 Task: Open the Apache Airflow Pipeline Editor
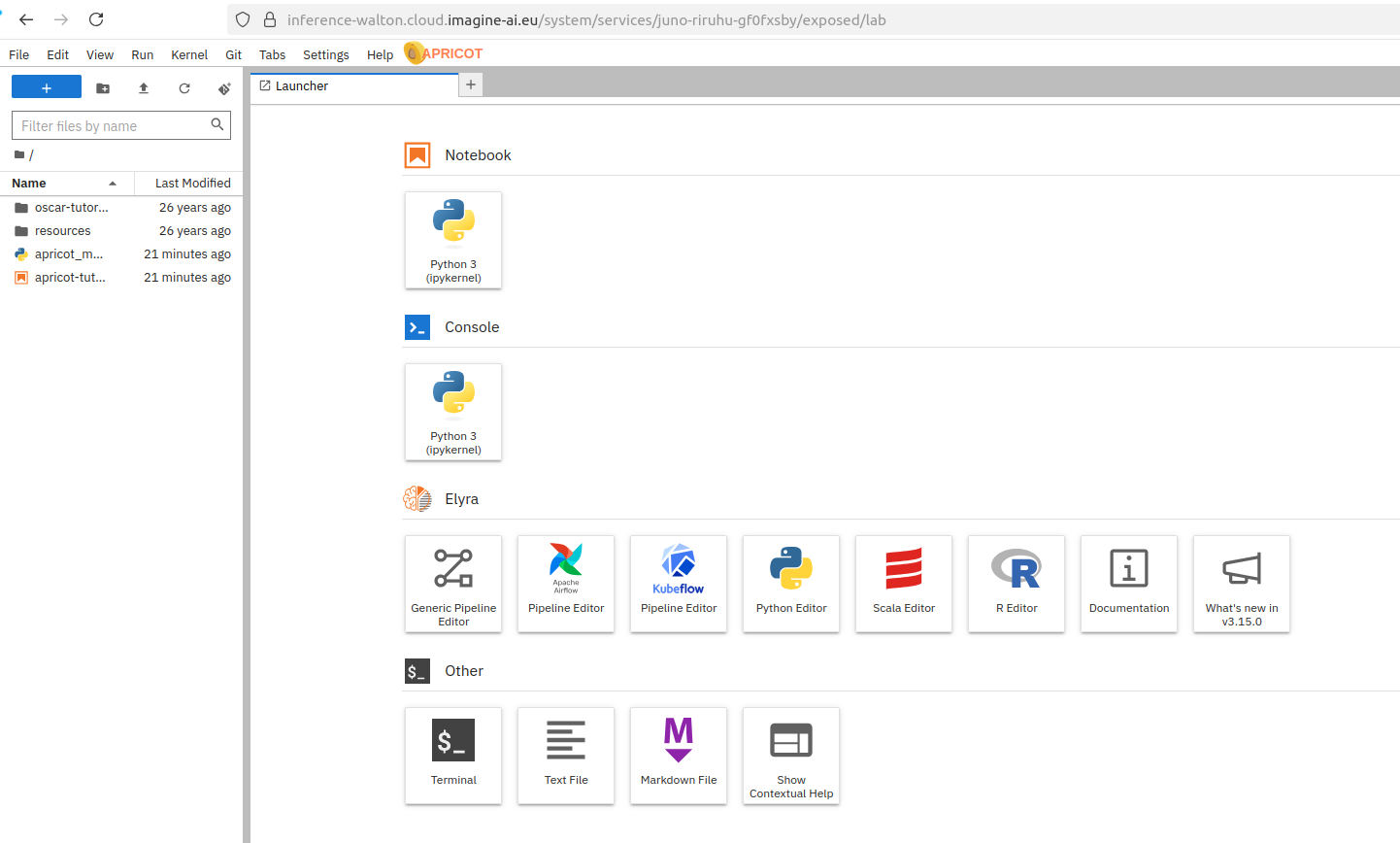(x=566, y=584)
